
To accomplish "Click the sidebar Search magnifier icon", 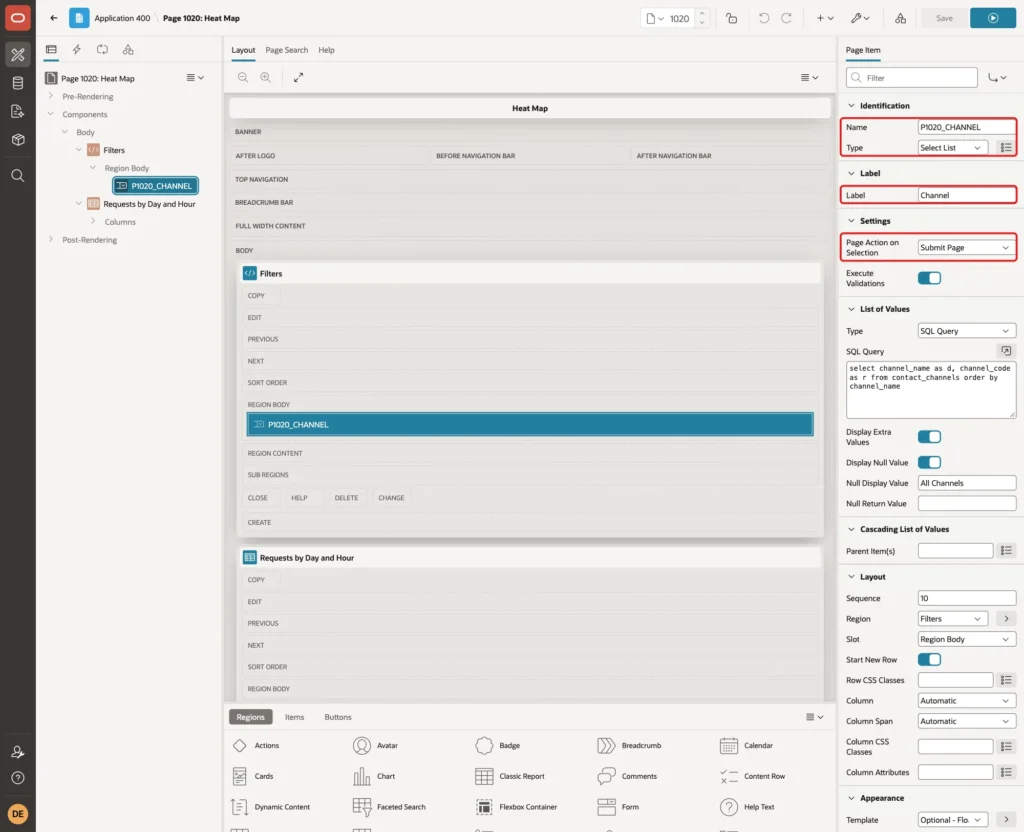I will [x=18, y=176].
